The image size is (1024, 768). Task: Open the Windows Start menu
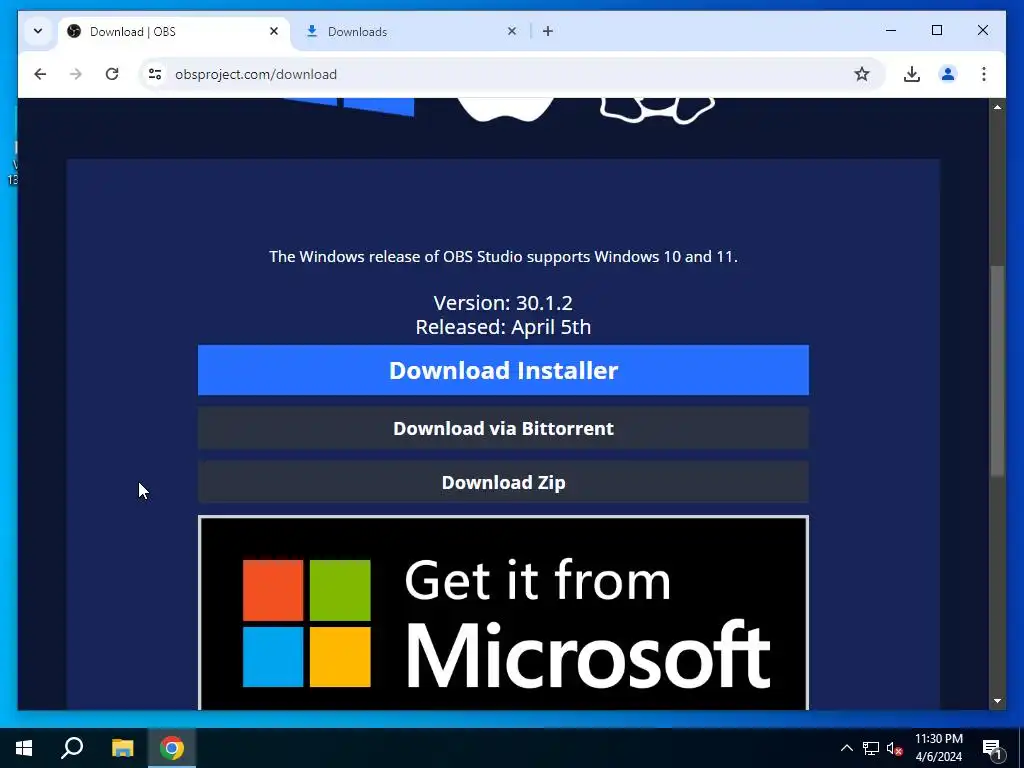24,748
